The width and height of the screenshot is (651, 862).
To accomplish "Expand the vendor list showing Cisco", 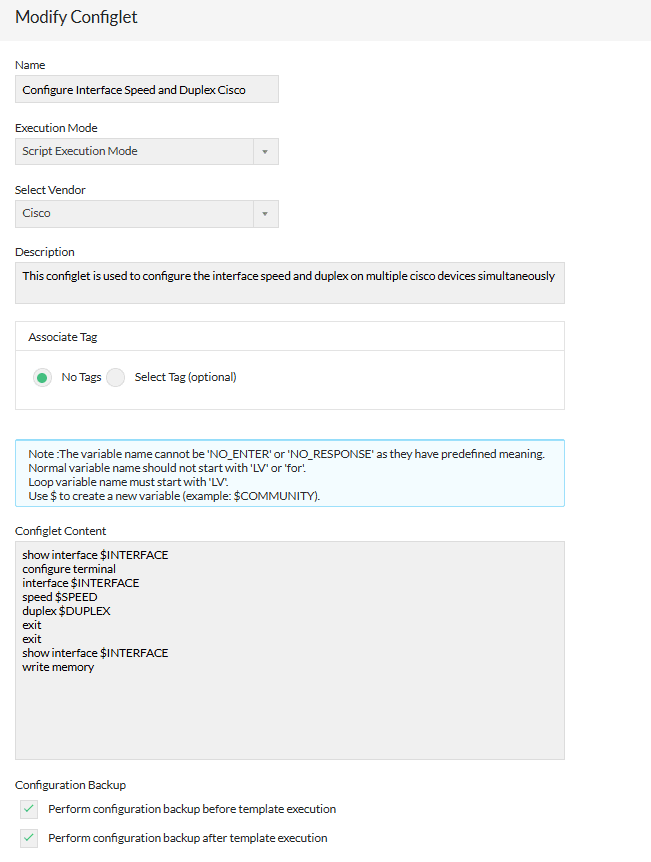I will tap(267, 213).
